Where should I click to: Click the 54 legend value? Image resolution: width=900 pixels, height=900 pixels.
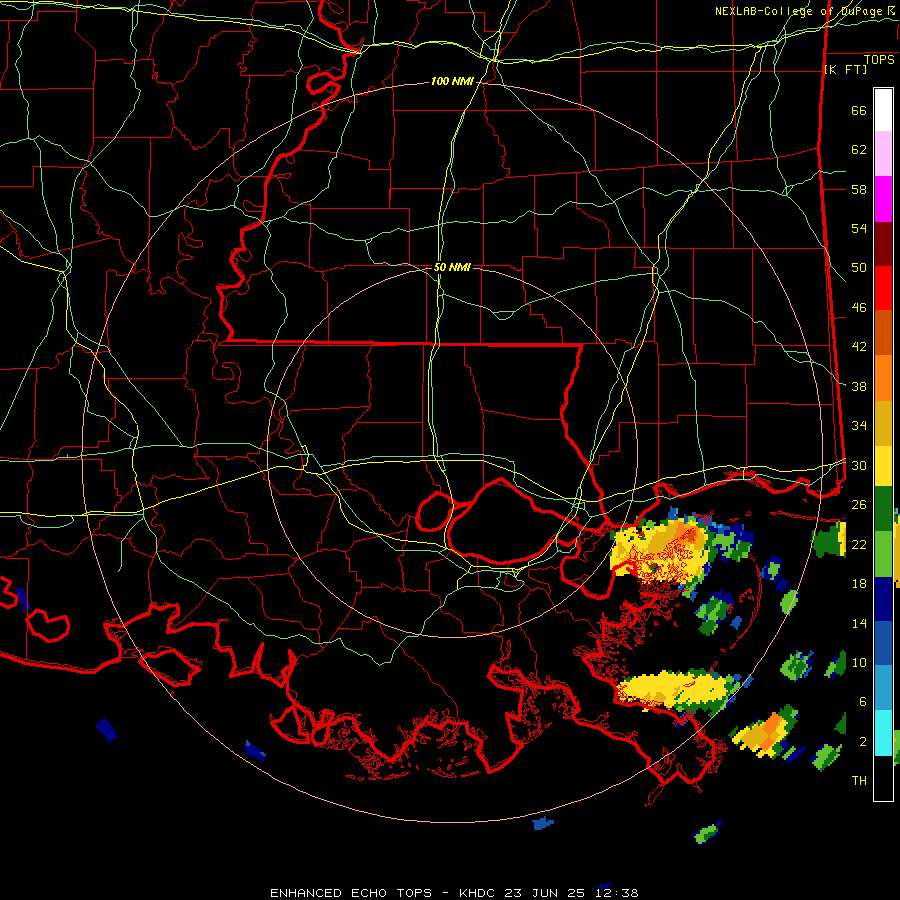[x=859, y=228]
